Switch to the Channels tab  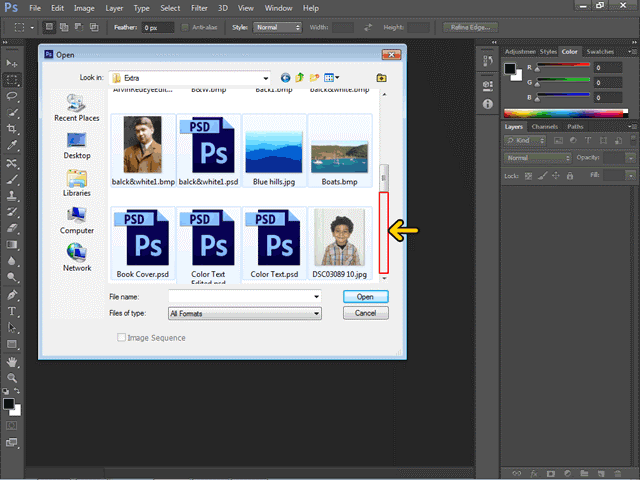tap(544, 127)
